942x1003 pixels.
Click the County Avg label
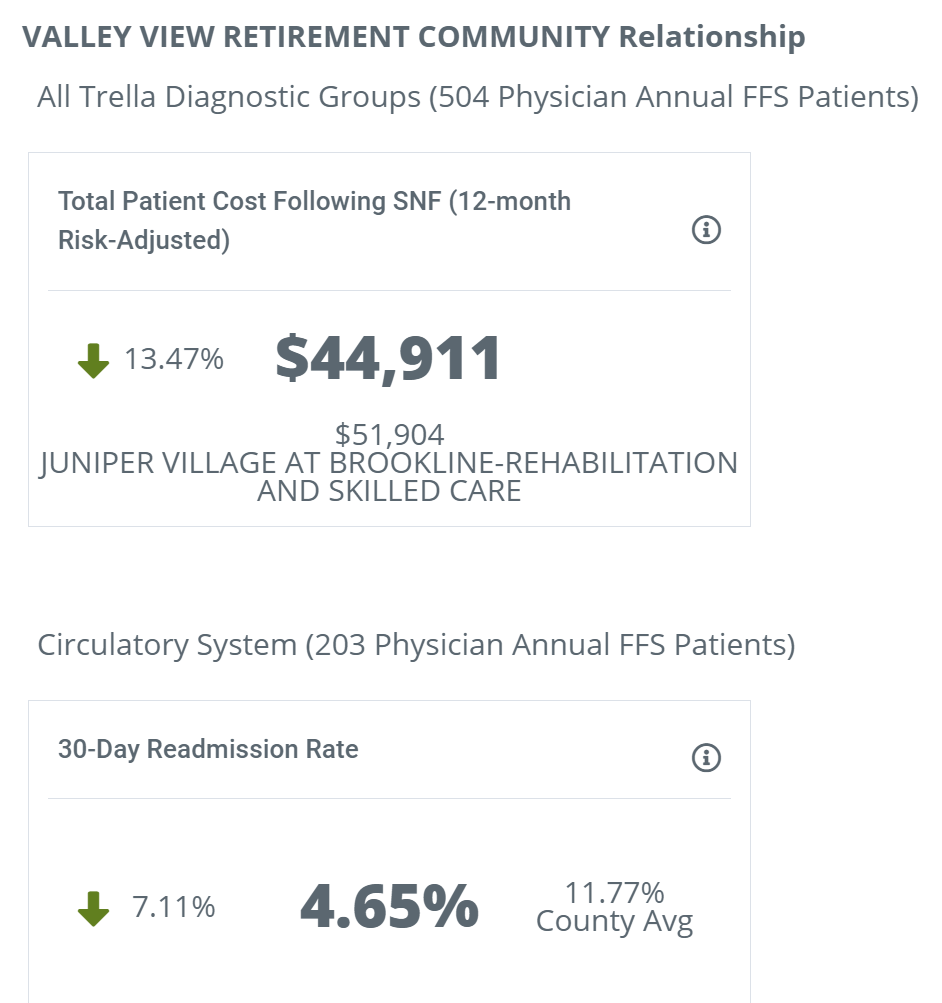[615, 922]
